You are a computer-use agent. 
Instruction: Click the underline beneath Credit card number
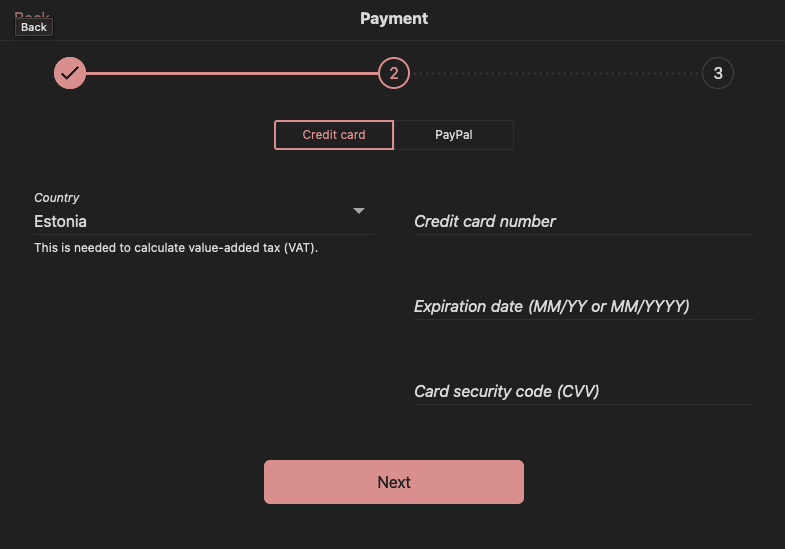584,234
